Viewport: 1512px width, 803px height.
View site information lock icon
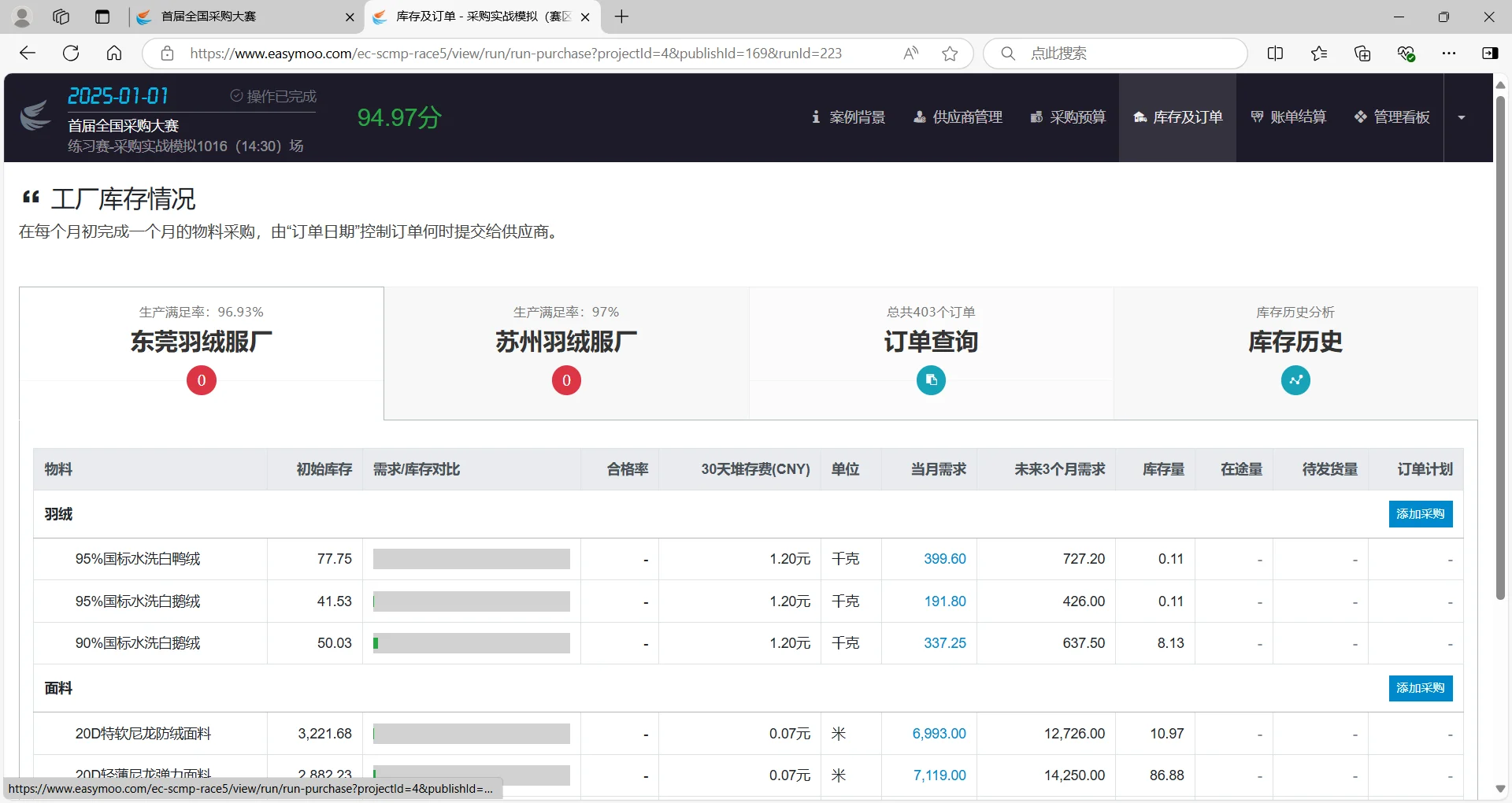coord(167,54)
